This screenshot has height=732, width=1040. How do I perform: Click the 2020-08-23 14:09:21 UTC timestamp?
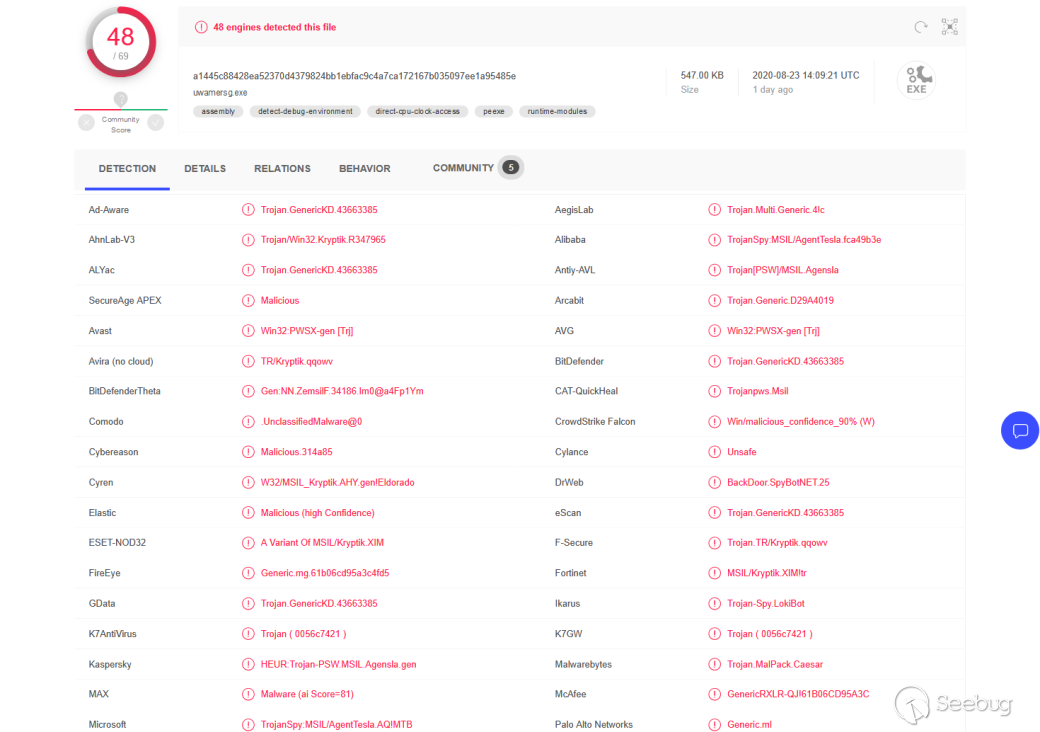point(806,76)
